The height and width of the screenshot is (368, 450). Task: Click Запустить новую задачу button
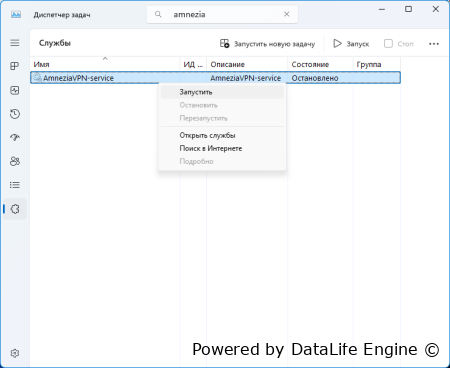tap(267, 44)
